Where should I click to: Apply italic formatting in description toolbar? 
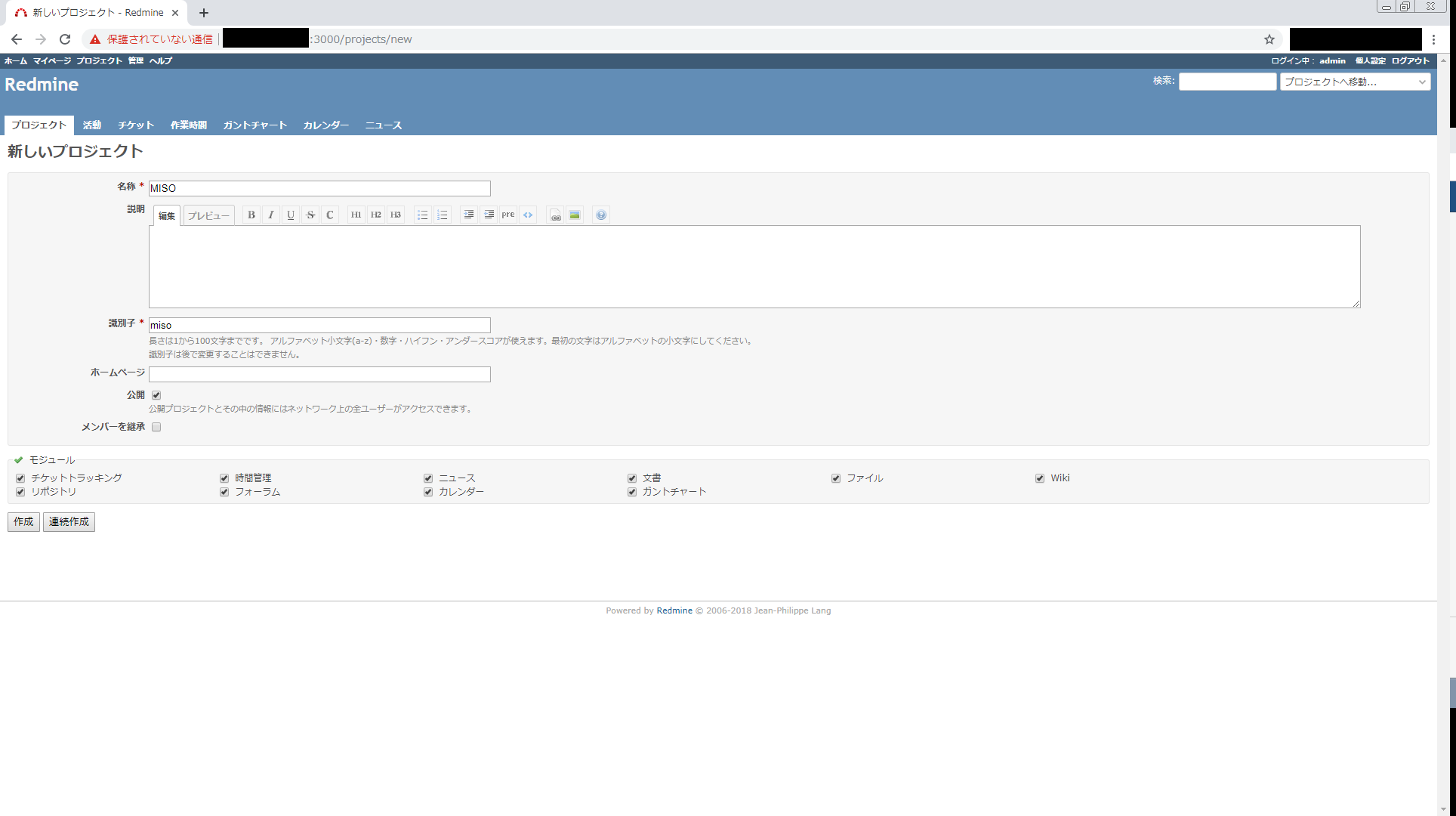(x=271, y=215)
